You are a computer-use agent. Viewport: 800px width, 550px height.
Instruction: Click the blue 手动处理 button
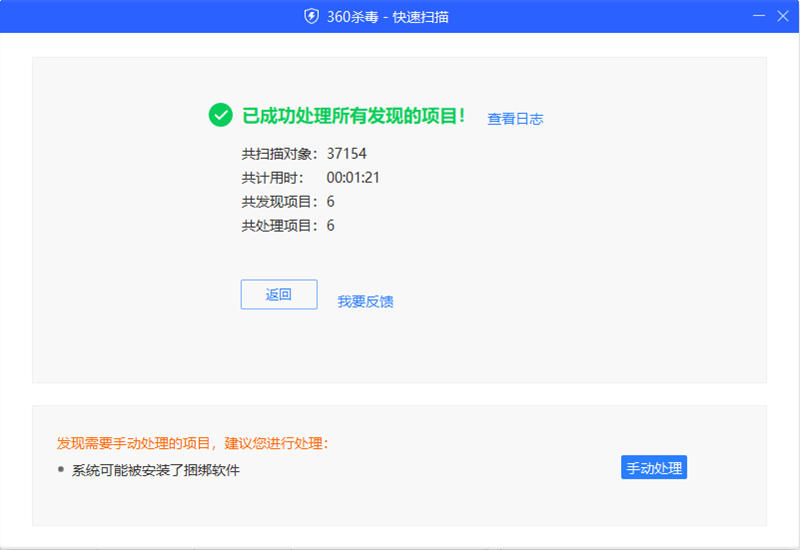click(x=653, y=468)
